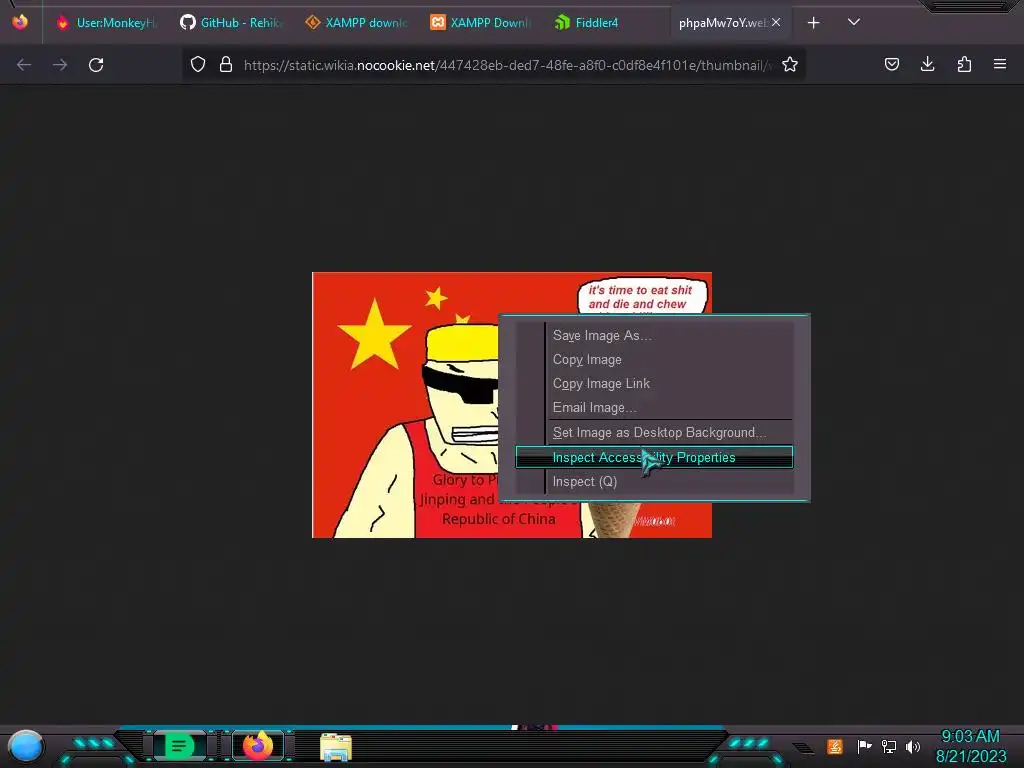Open the second XAMPP Download tab

pos(481,23)
